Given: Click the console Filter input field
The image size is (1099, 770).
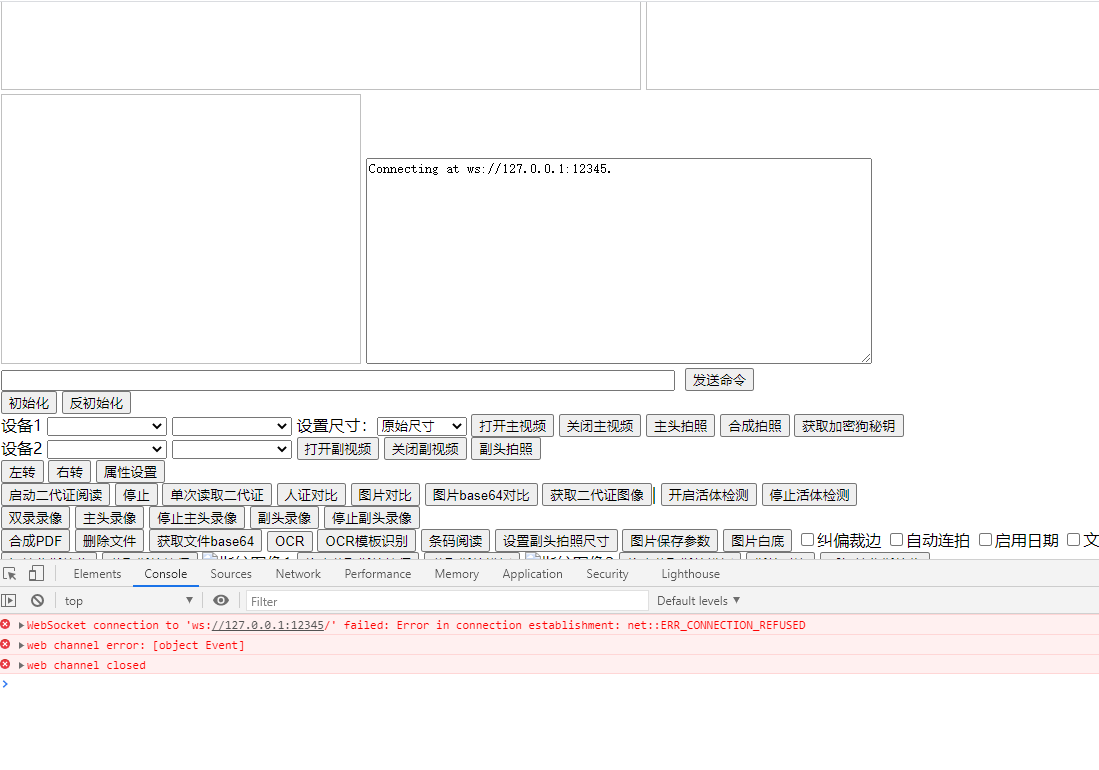Looking at the screenshot, I should (400, 600).
